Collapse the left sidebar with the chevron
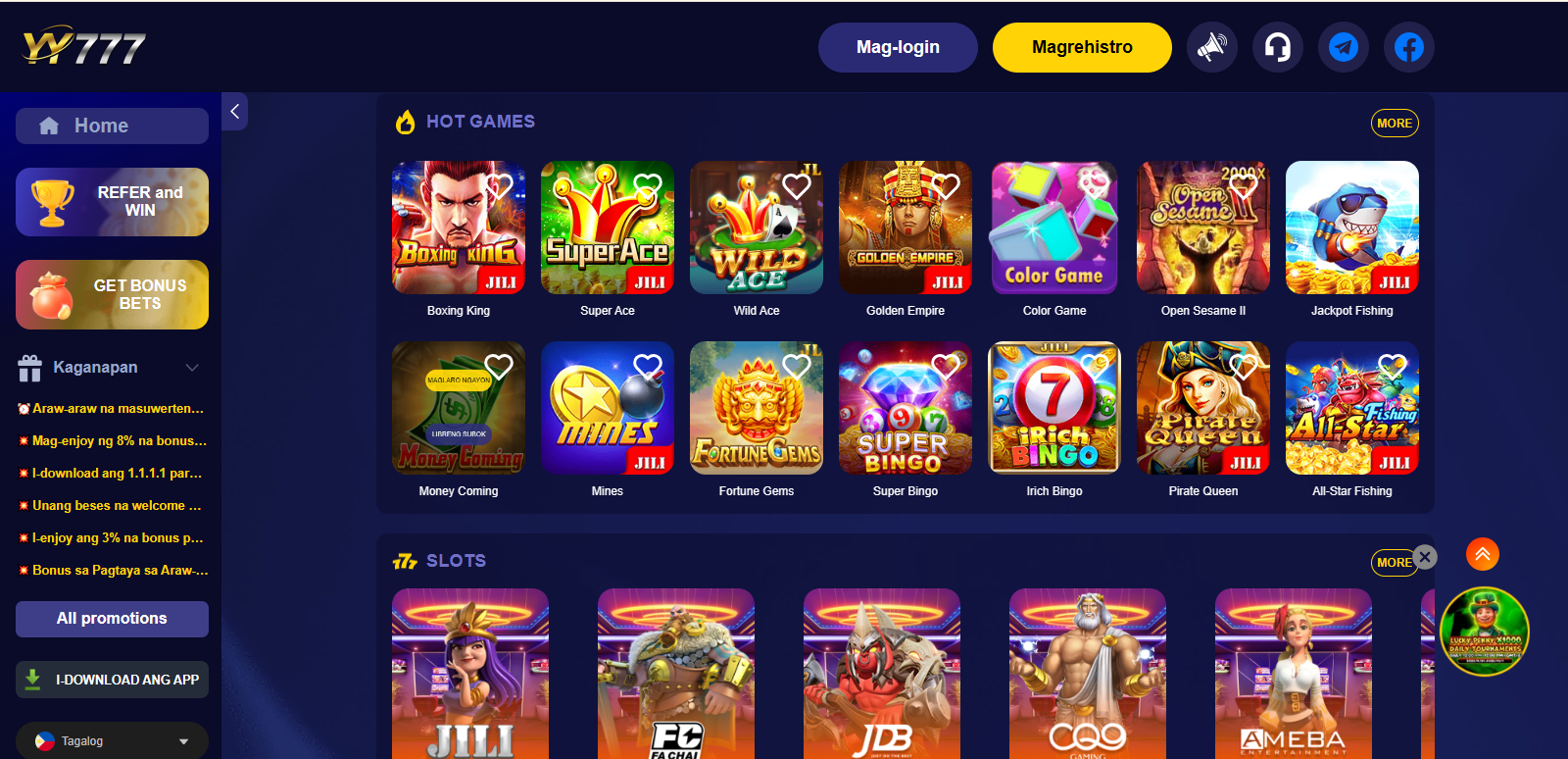Image resolution: width=1568 pixels, height=759 pixels. click(x=234, y=112)
